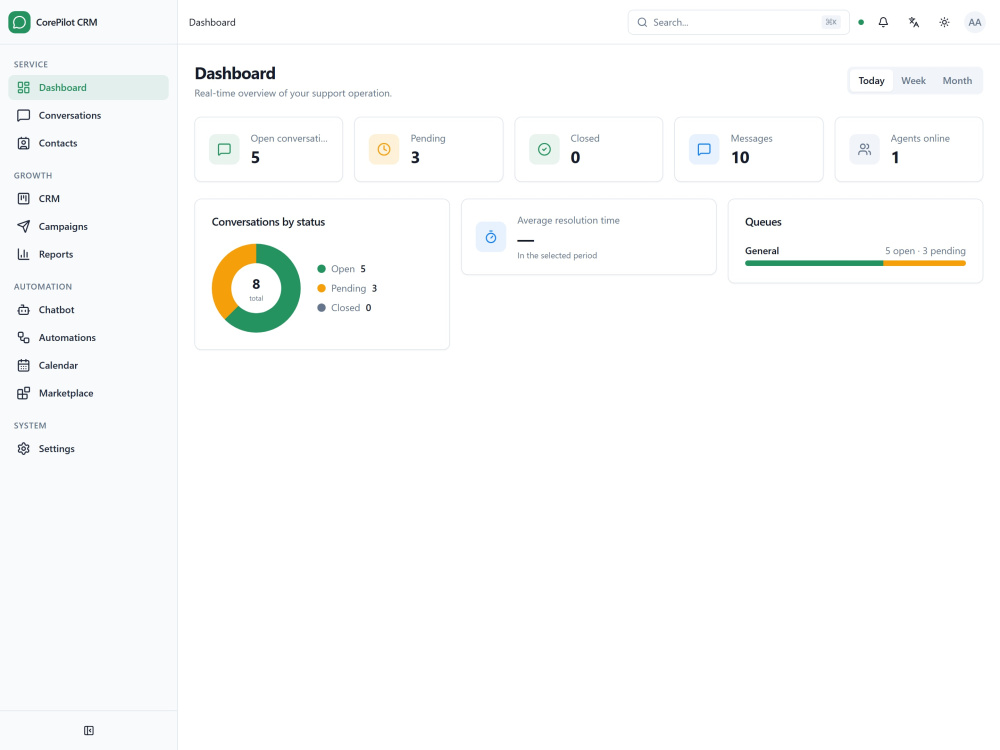
Task: Click the Reports bar chart icon
Action: [x=24, y=254]
